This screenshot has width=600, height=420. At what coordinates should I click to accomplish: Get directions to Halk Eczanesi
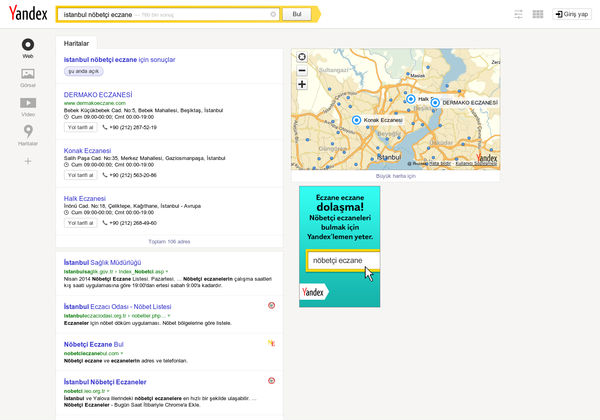[x=80, y=223]
